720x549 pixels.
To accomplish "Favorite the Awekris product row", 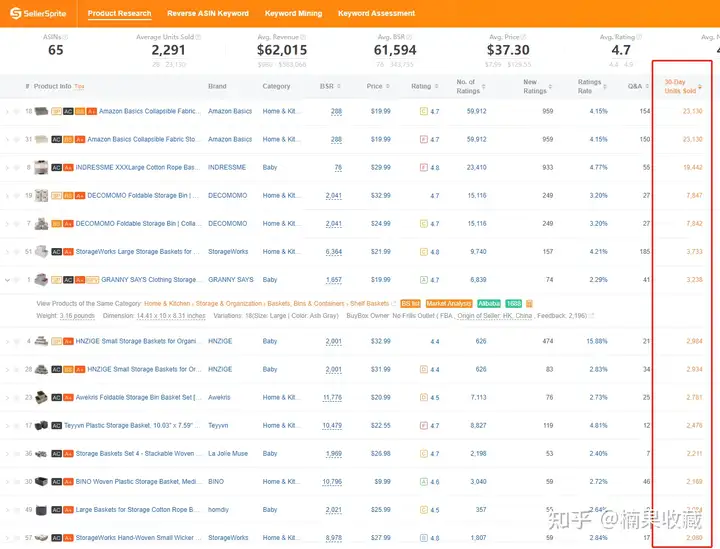I will pyautogui.click(x=17, y=398).
